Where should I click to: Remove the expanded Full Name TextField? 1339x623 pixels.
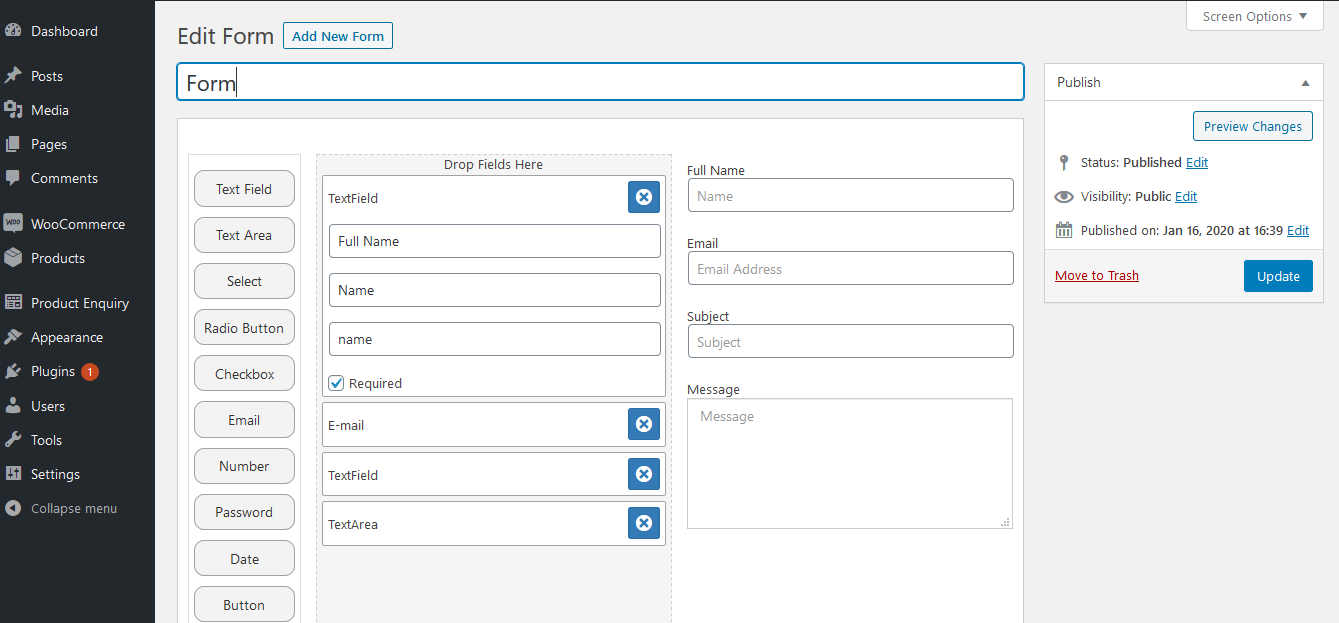[644, 197]
